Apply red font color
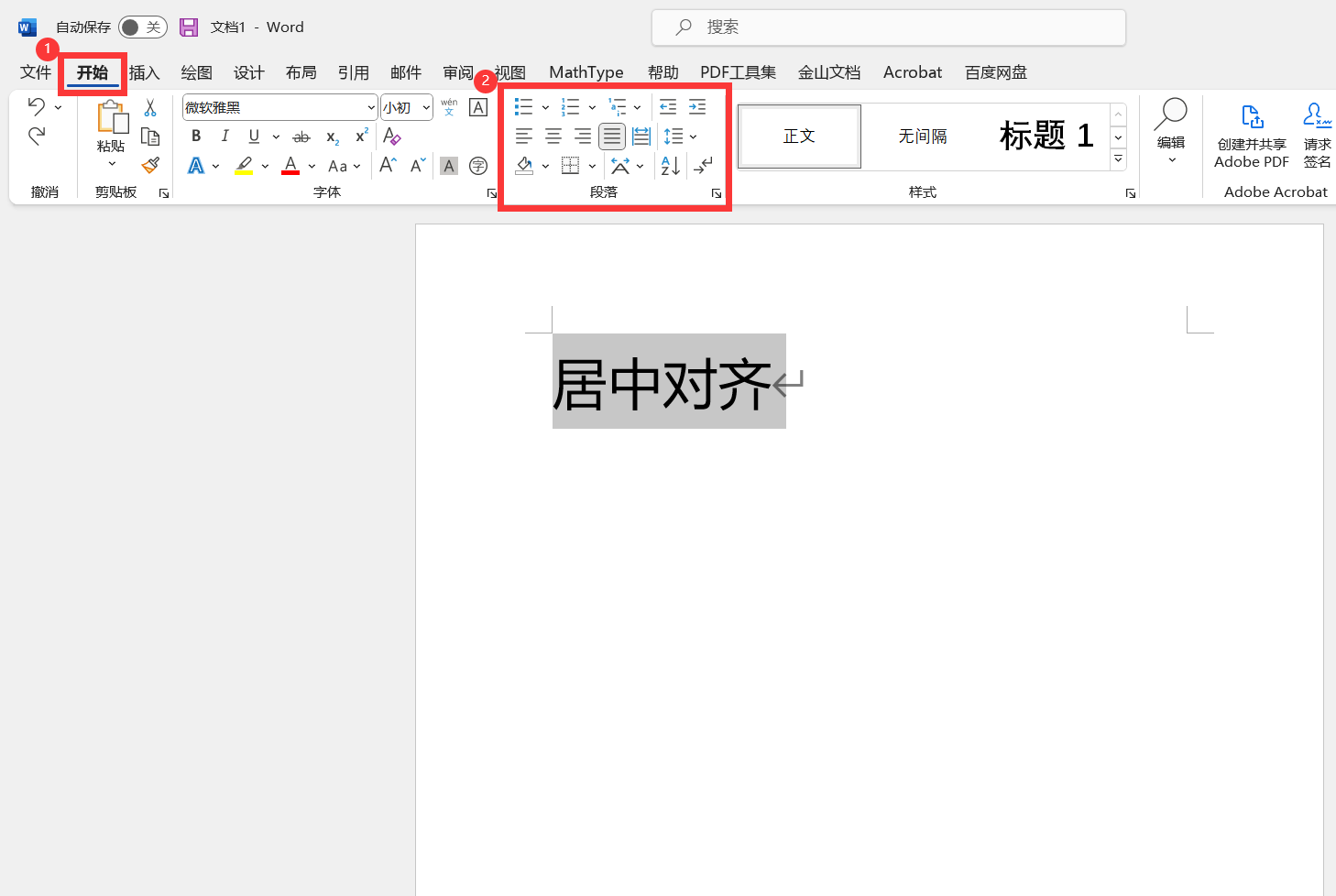 point(290,166)
